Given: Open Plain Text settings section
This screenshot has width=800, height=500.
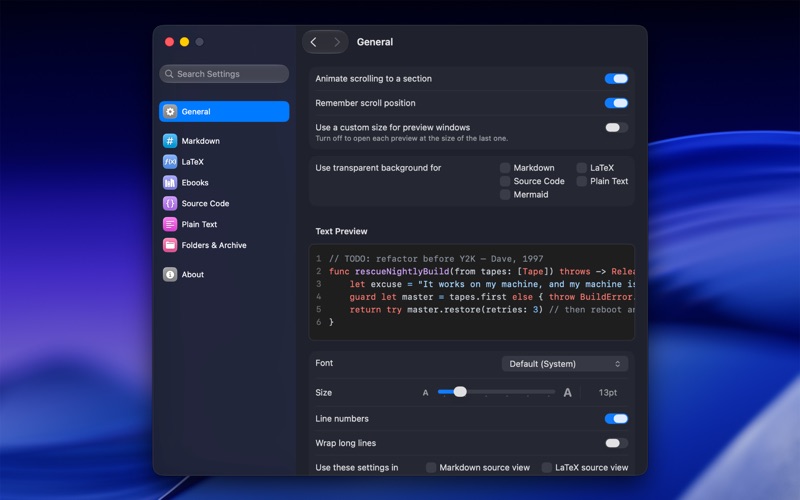Looking at the screenshot, I should [224, 224].
